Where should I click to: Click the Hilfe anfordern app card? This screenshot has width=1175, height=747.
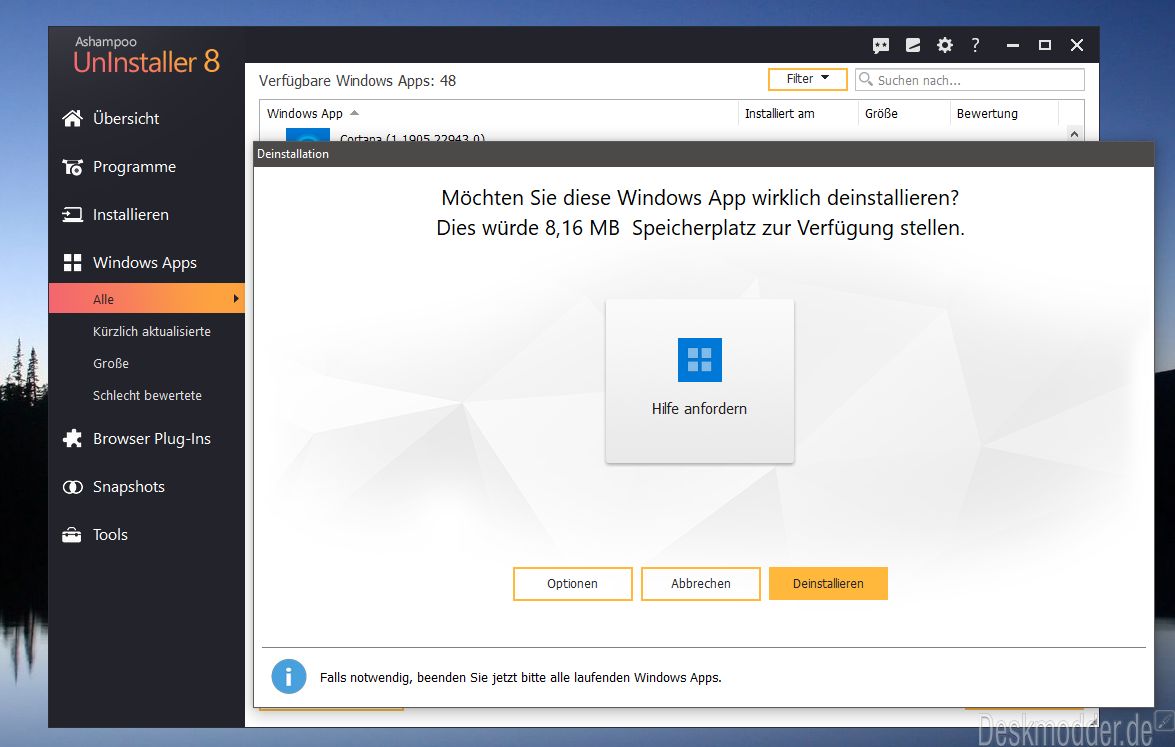pyautogui.click(x=700, y=381)
